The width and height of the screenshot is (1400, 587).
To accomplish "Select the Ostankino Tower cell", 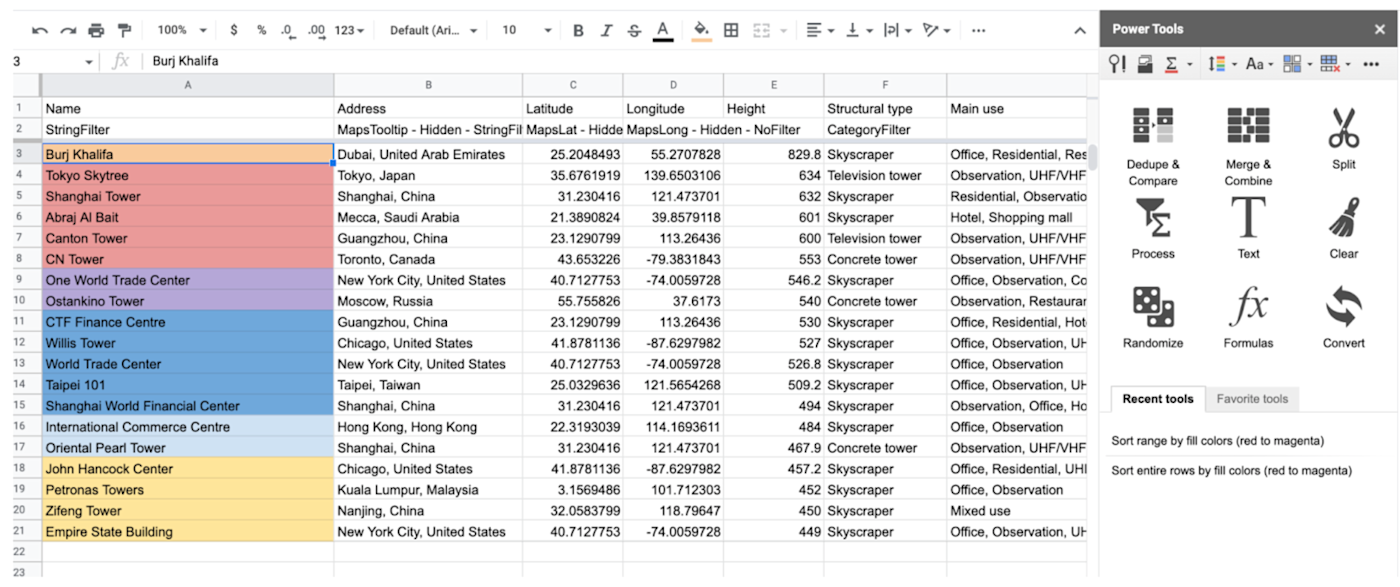I will 188,301.
